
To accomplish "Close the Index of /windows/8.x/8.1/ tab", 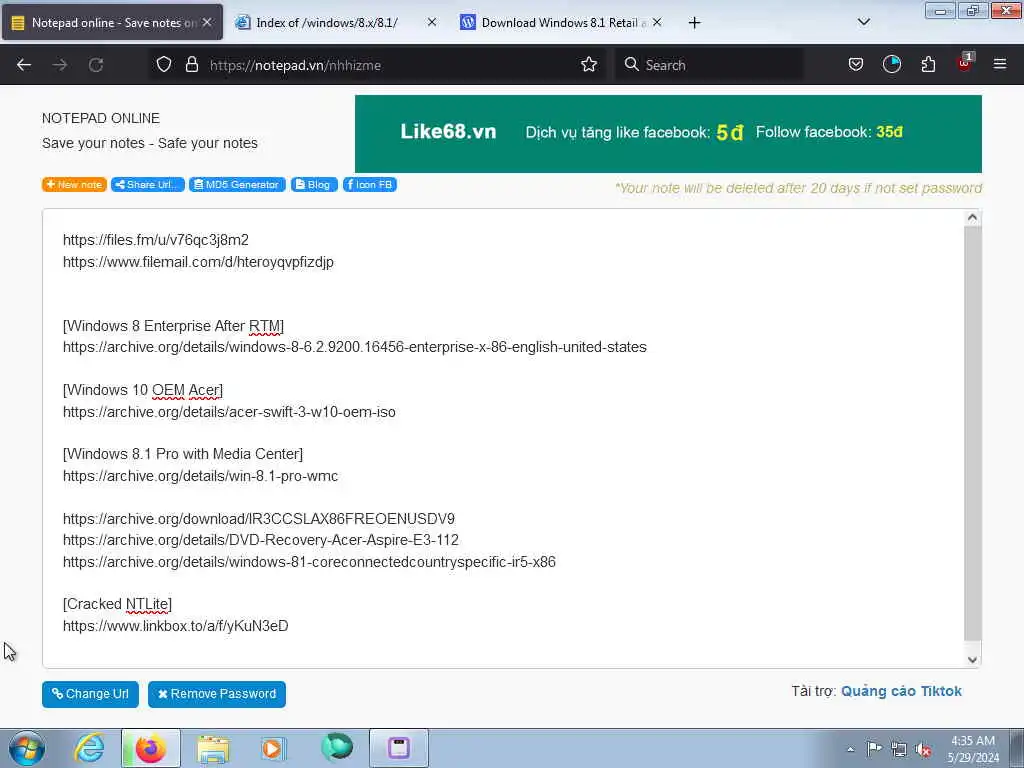I will point(432,22).
